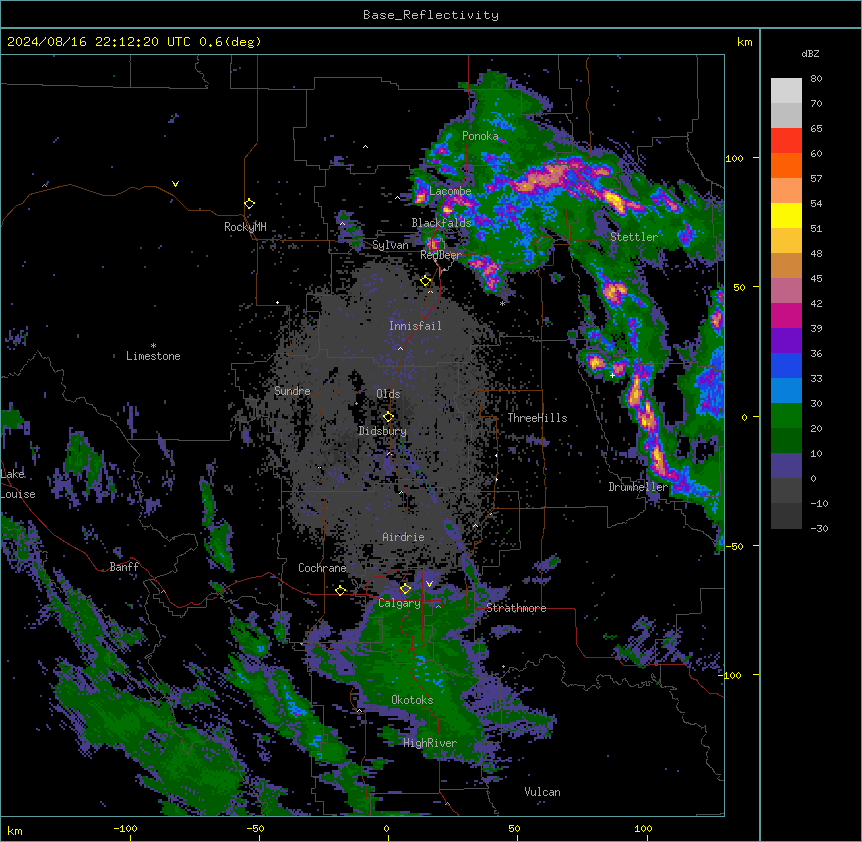Click the slate-purple 10–0 dBZ swatch
862x842 pixels.
(786, 466)
